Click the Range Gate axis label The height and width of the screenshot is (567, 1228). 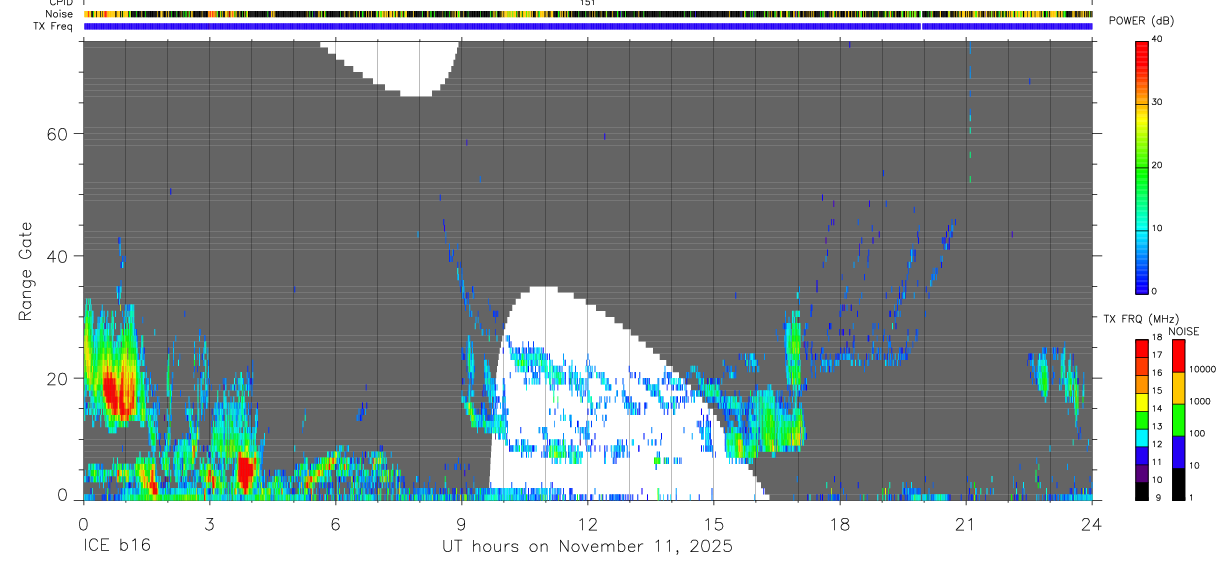click(24, 271)
